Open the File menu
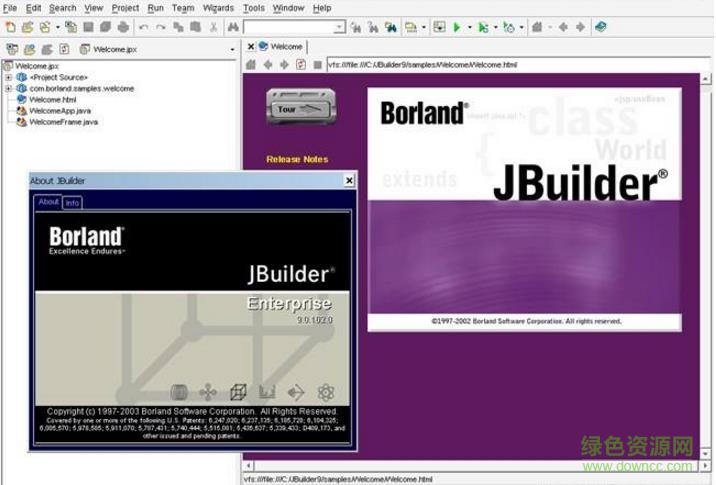716x485 pixels. [10, 8]
